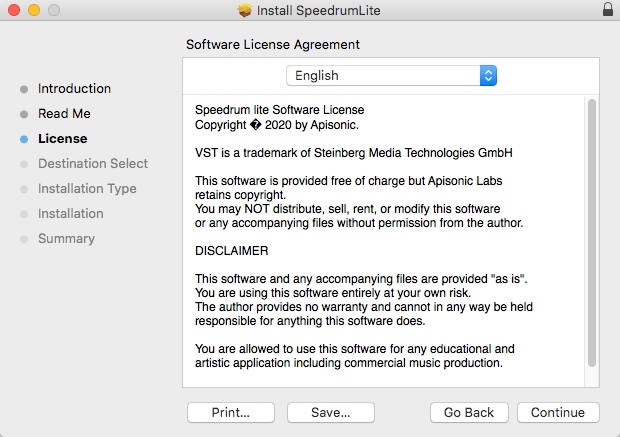Viewport: 620px width, 437px height.
Task: Click the license text scrollbar
Action: (591, 230)
